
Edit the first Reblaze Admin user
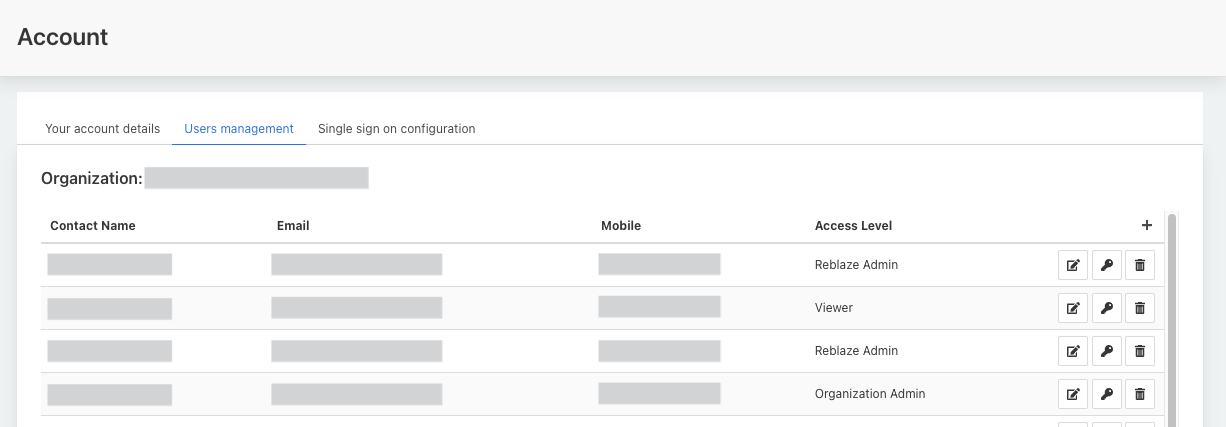(x=1073, y=265)
